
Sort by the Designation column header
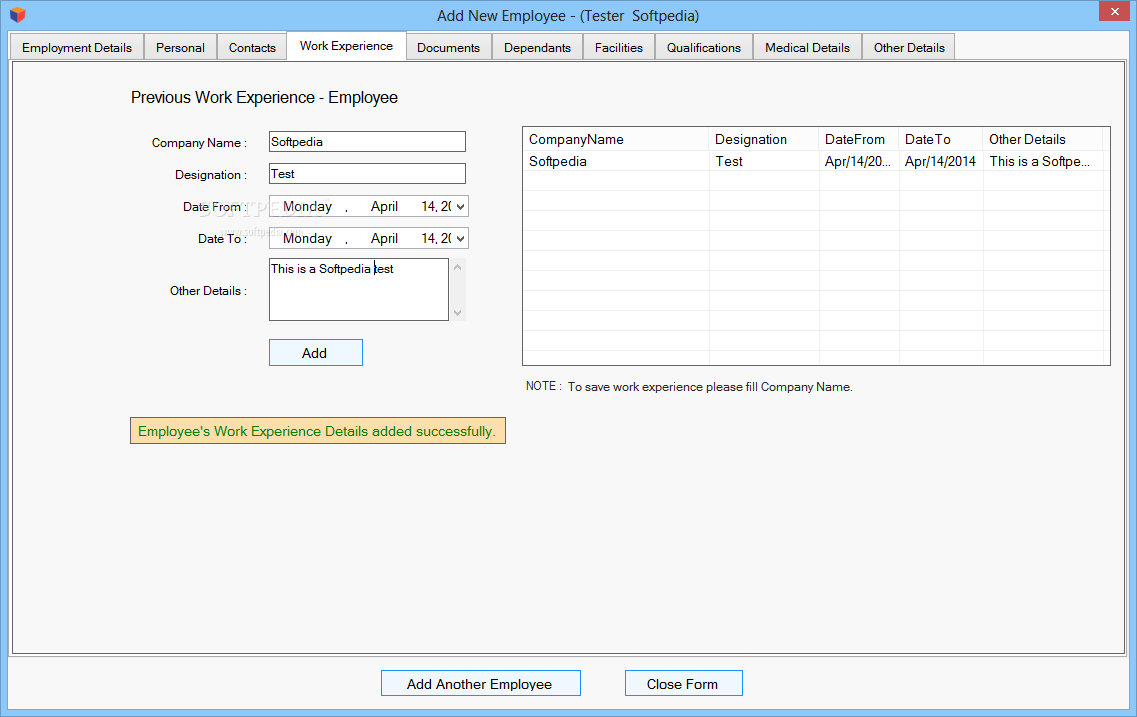pos(764,139)
